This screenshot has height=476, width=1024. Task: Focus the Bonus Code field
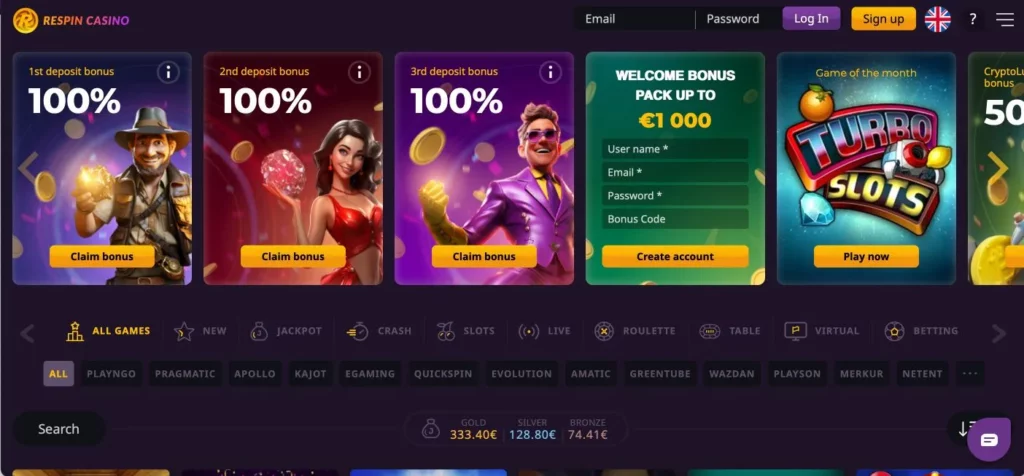point(675,219)
